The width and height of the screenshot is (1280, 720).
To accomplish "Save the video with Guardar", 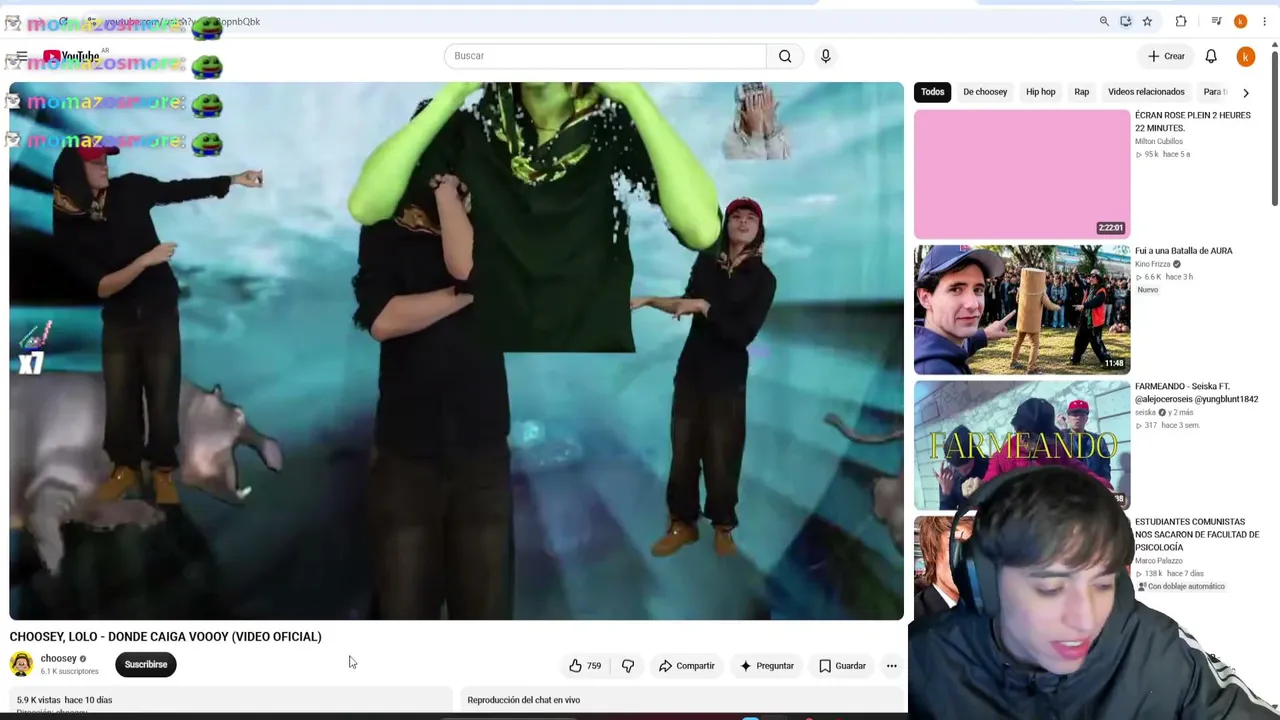I will coord(842,666).
